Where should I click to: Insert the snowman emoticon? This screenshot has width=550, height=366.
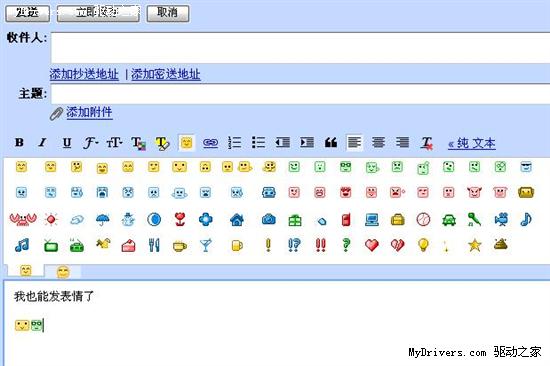click(128, 220)
